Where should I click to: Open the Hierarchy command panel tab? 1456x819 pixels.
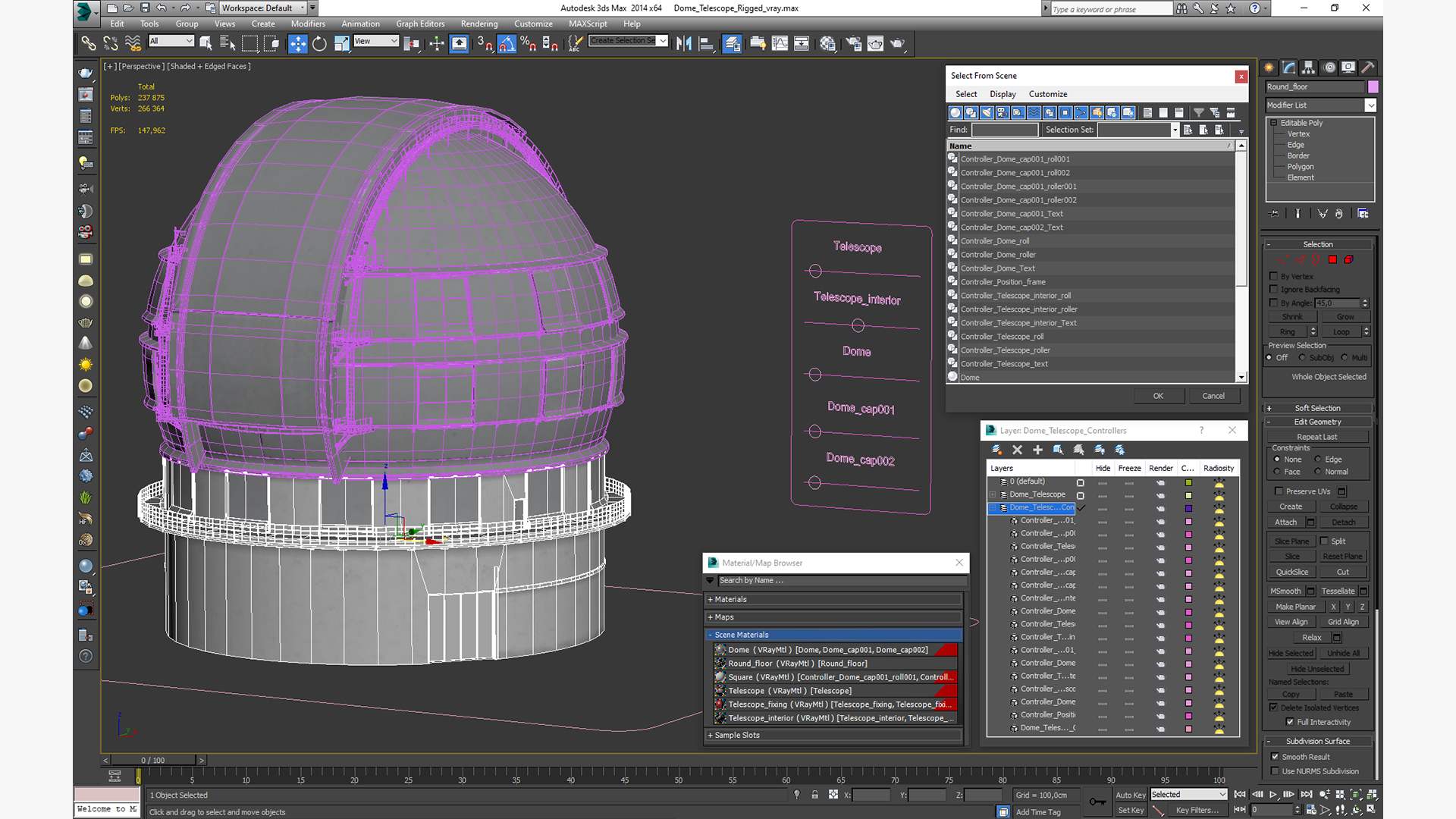coord(1308,67)
